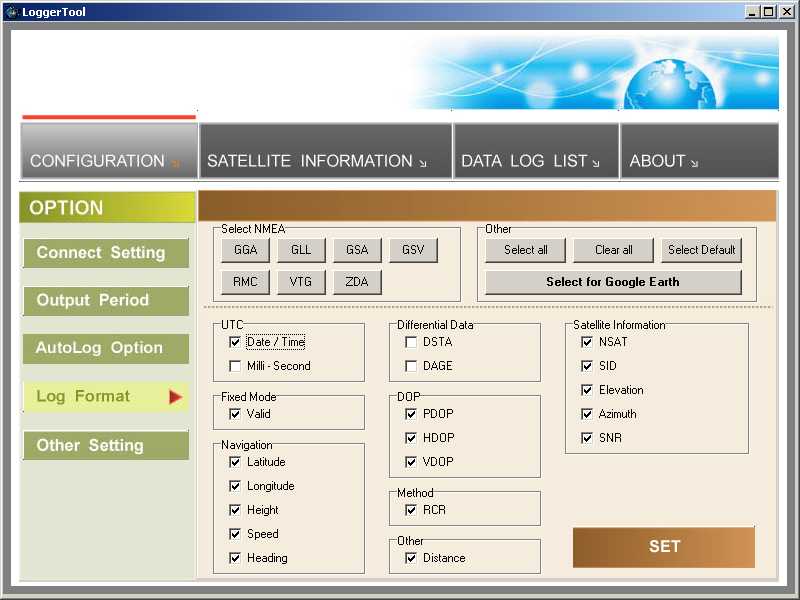This screenshot has width=800, height=600.
Task: Disable the SNR satellite checkbox
Action: [x=587, y=438]
